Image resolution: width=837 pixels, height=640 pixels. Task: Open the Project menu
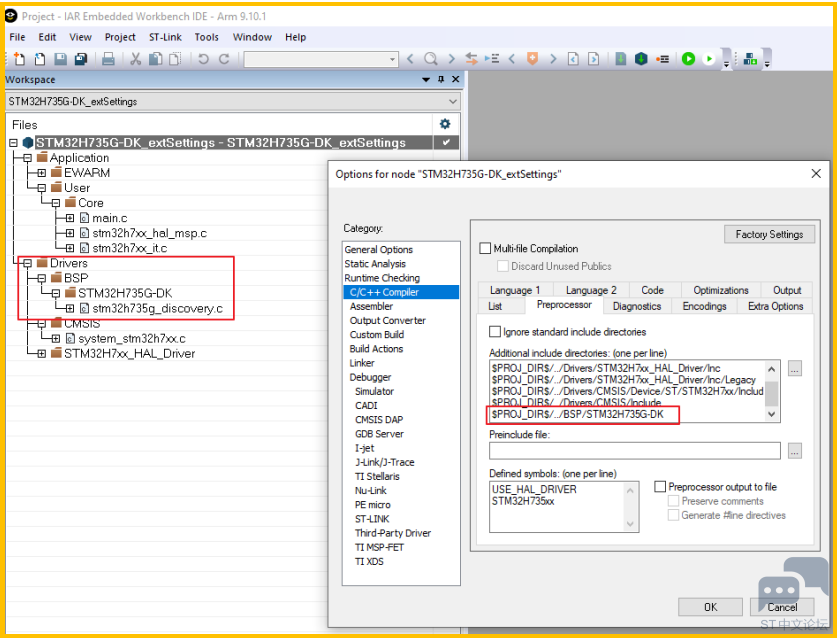(120, 37)
